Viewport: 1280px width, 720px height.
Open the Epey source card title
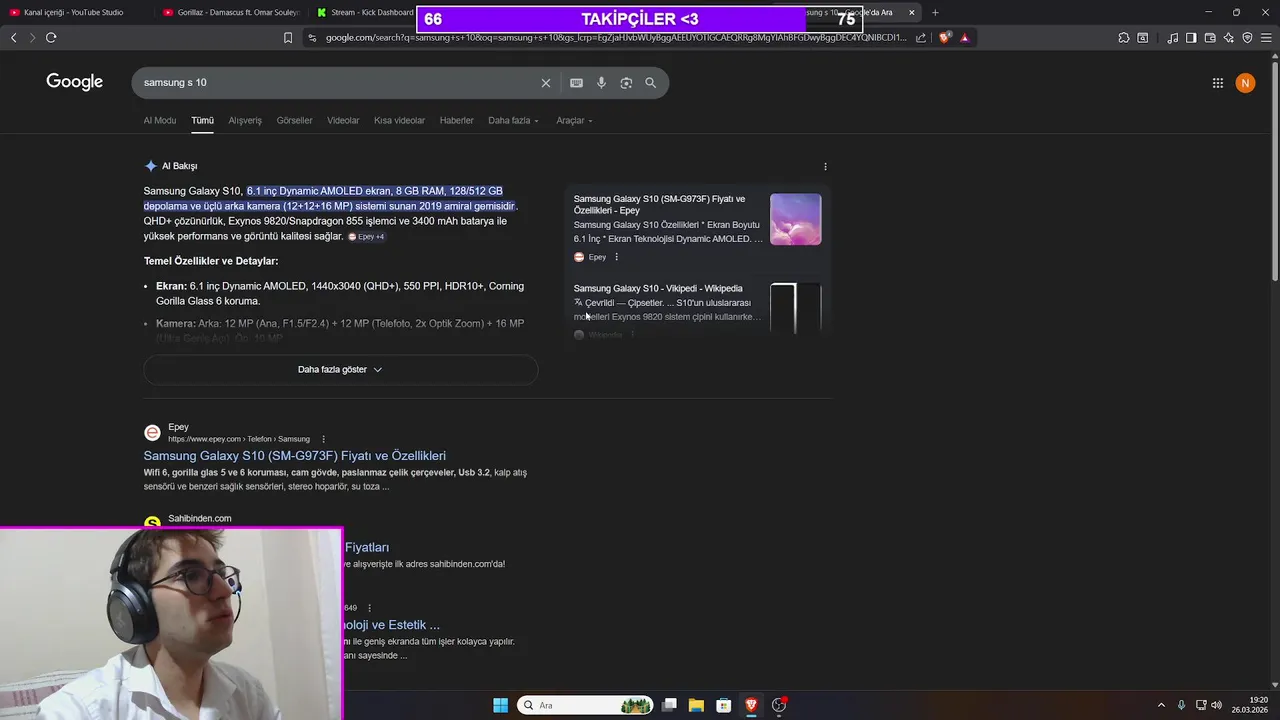(660, 205)
